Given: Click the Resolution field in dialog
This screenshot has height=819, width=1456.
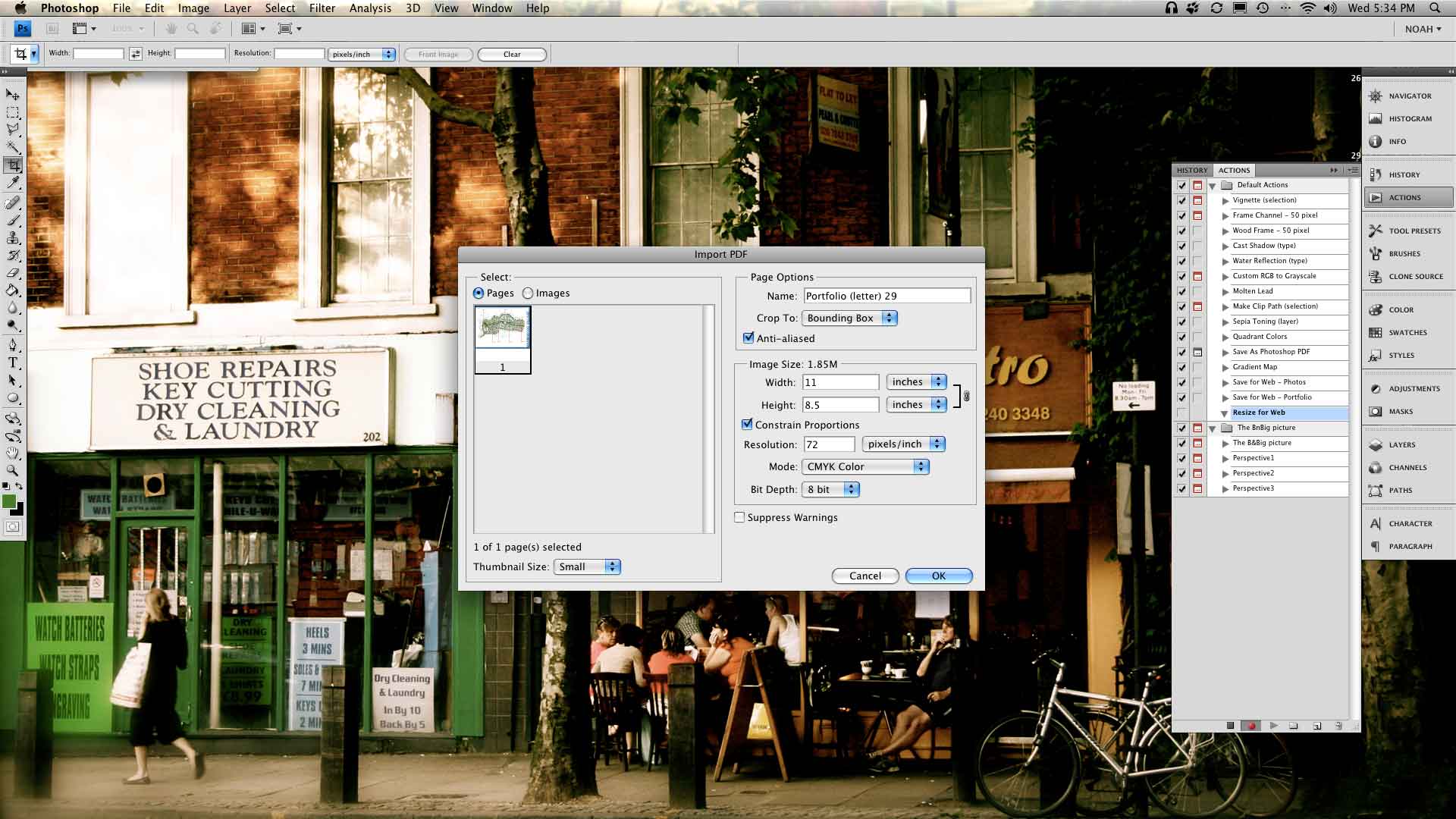Looking at the screenshot, I should (829, 444).
